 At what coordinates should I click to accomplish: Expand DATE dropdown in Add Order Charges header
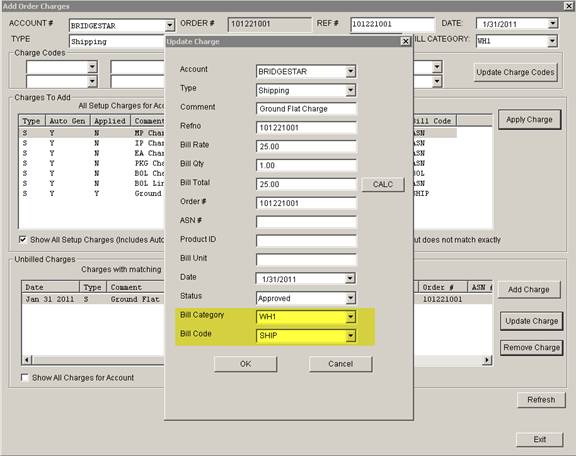552,24
